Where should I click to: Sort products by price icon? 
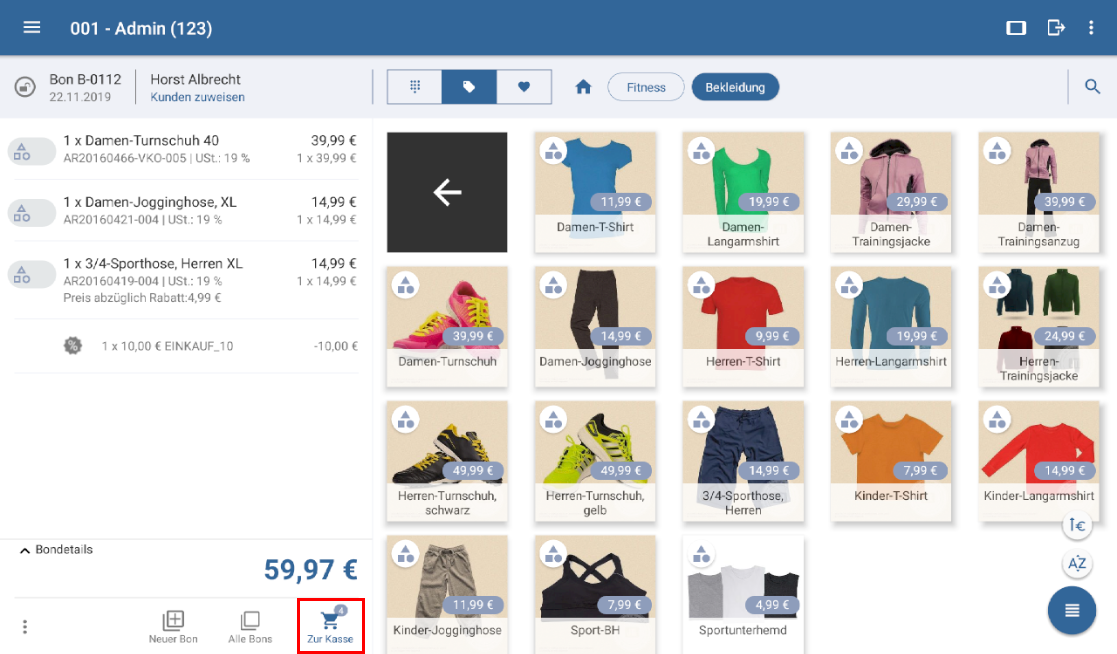pyautogui.click(x=1077, y=525)
